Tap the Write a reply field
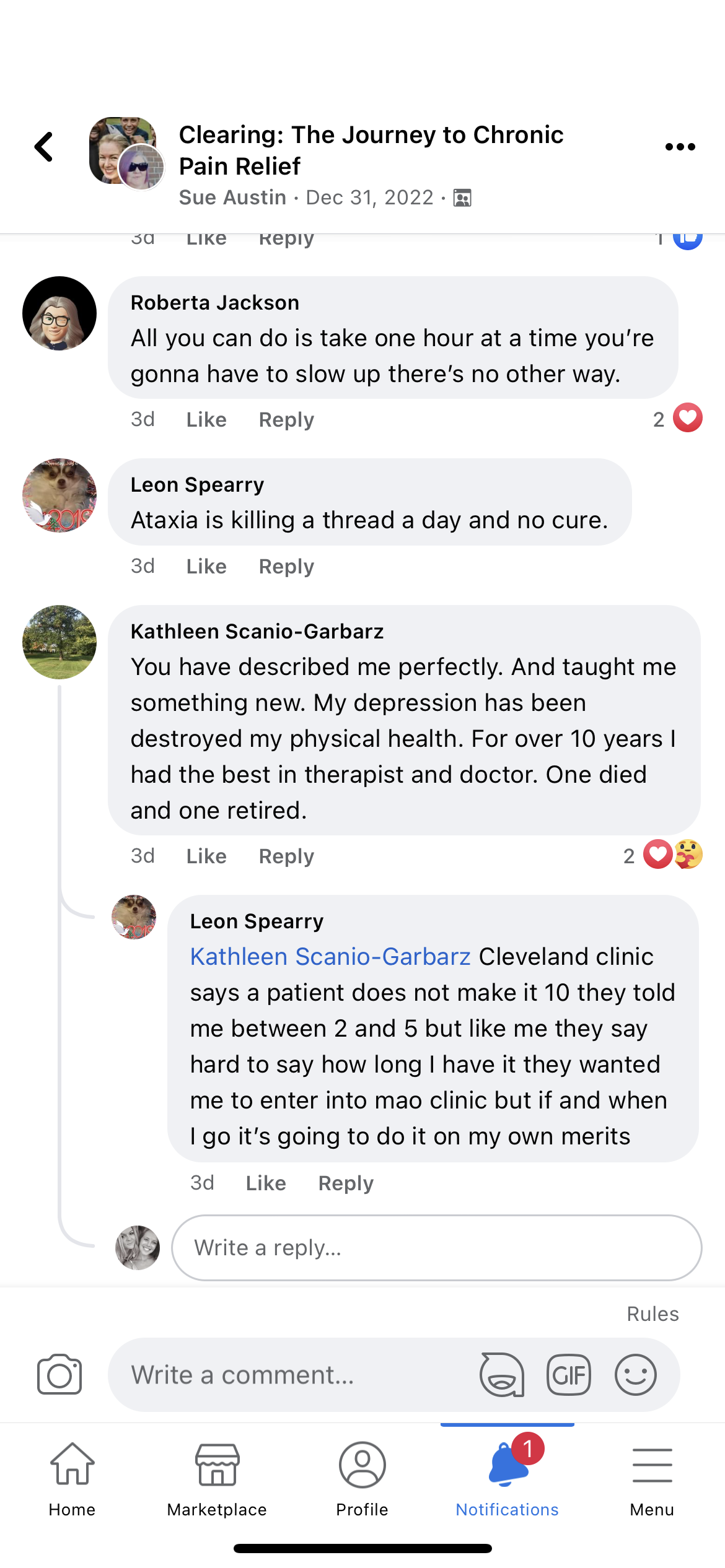This screenshot has width=725, height=1568. [x=436, y=1248]
